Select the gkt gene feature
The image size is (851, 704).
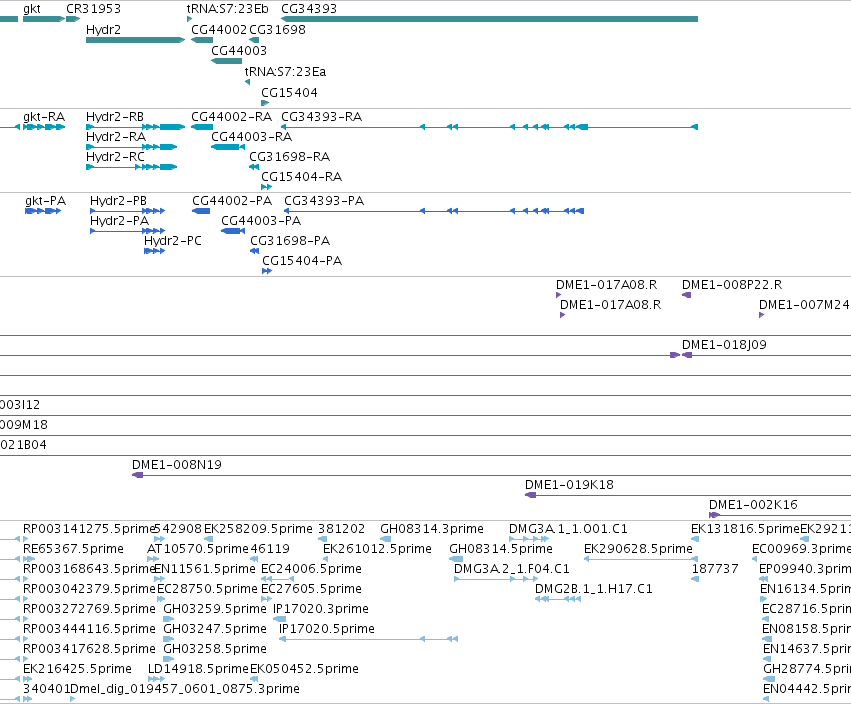[x=44, y=19]
